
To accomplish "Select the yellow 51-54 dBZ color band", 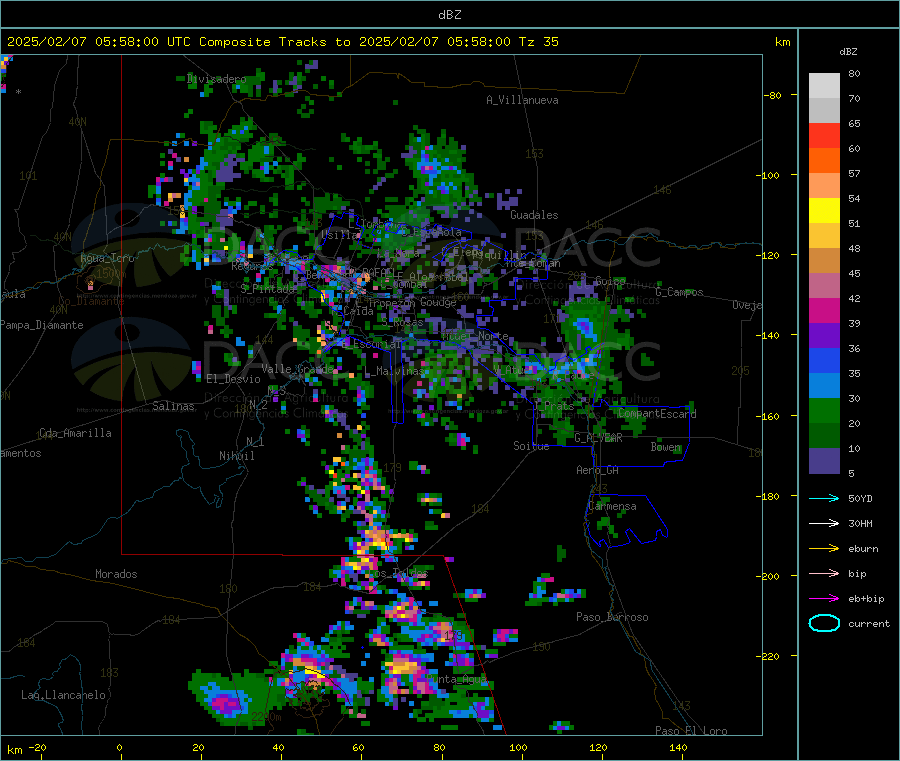I will pos(824,211).
